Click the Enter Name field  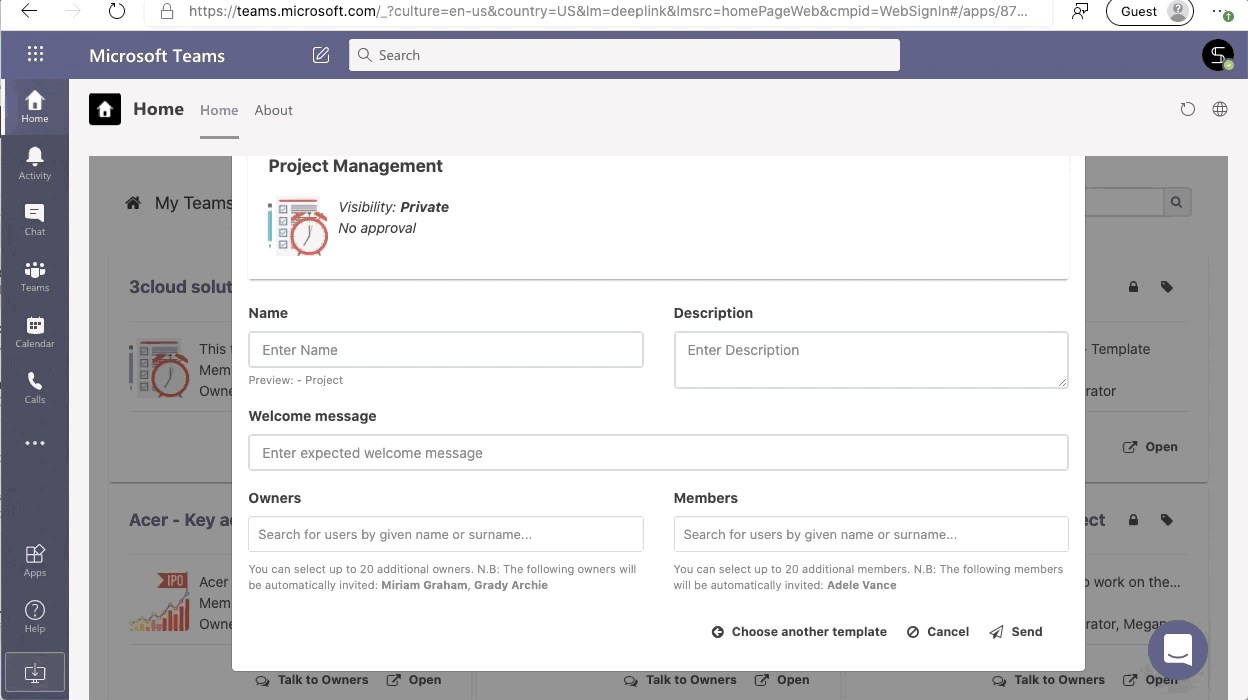point(446,350)
